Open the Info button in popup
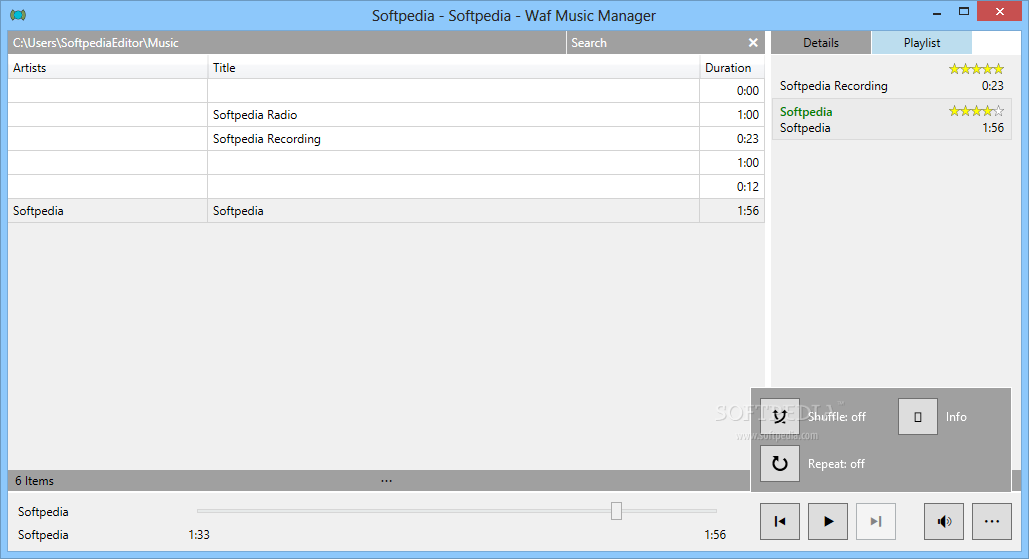 coord(917,417)
